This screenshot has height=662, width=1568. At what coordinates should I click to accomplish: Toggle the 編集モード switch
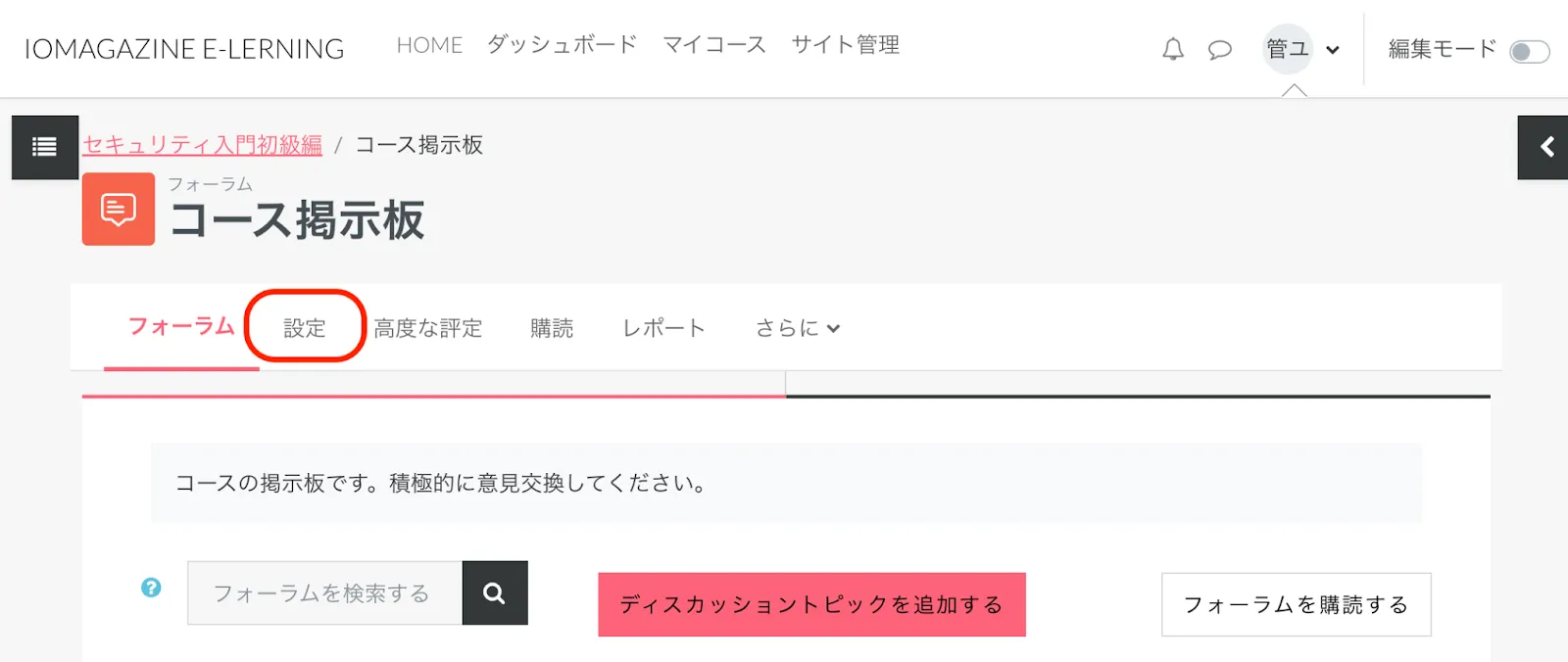coord(1529,51)
